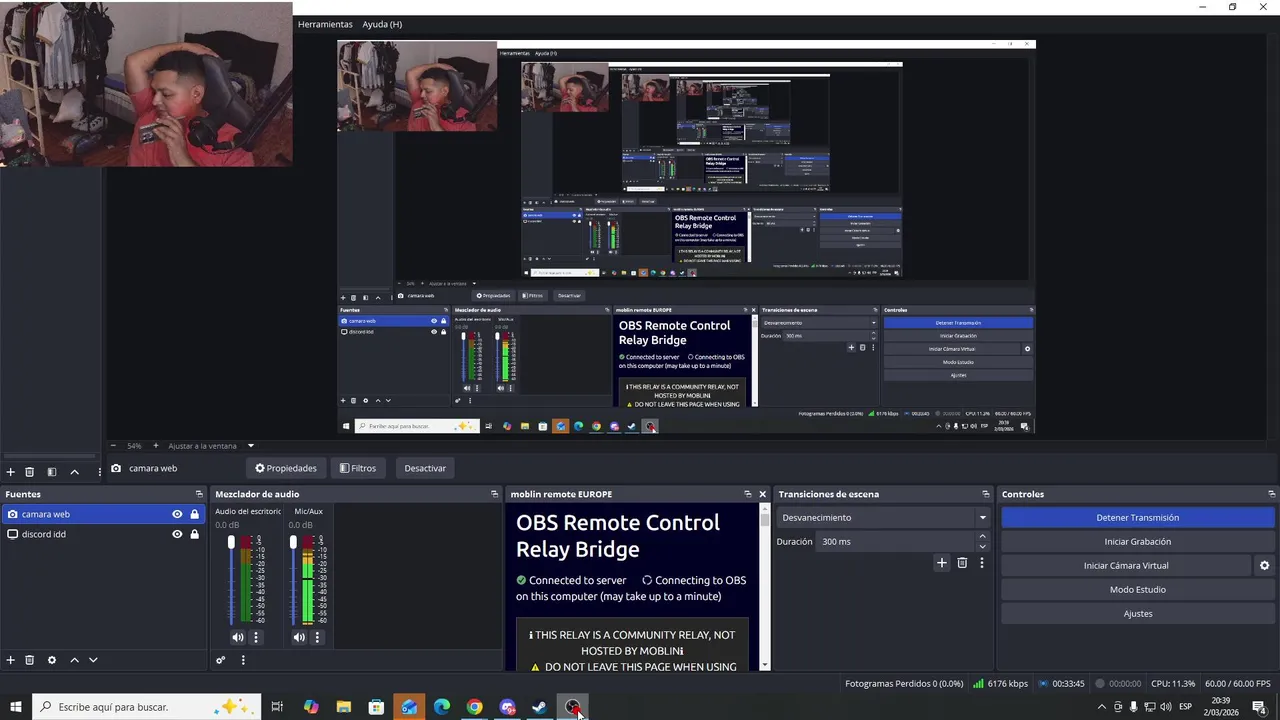Undock the Controles panel
Screen dimensions: 1280x720
pyautogui.click(x=1271, y=494)
